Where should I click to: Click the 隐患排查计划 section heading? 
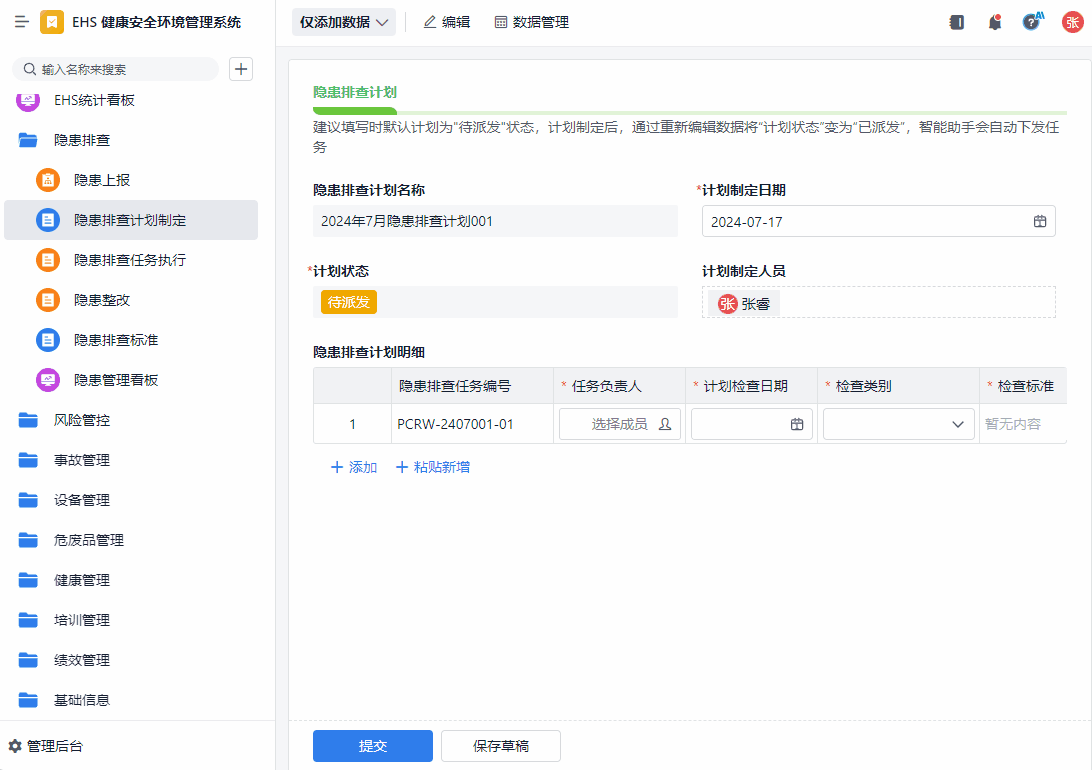(354, 92)
